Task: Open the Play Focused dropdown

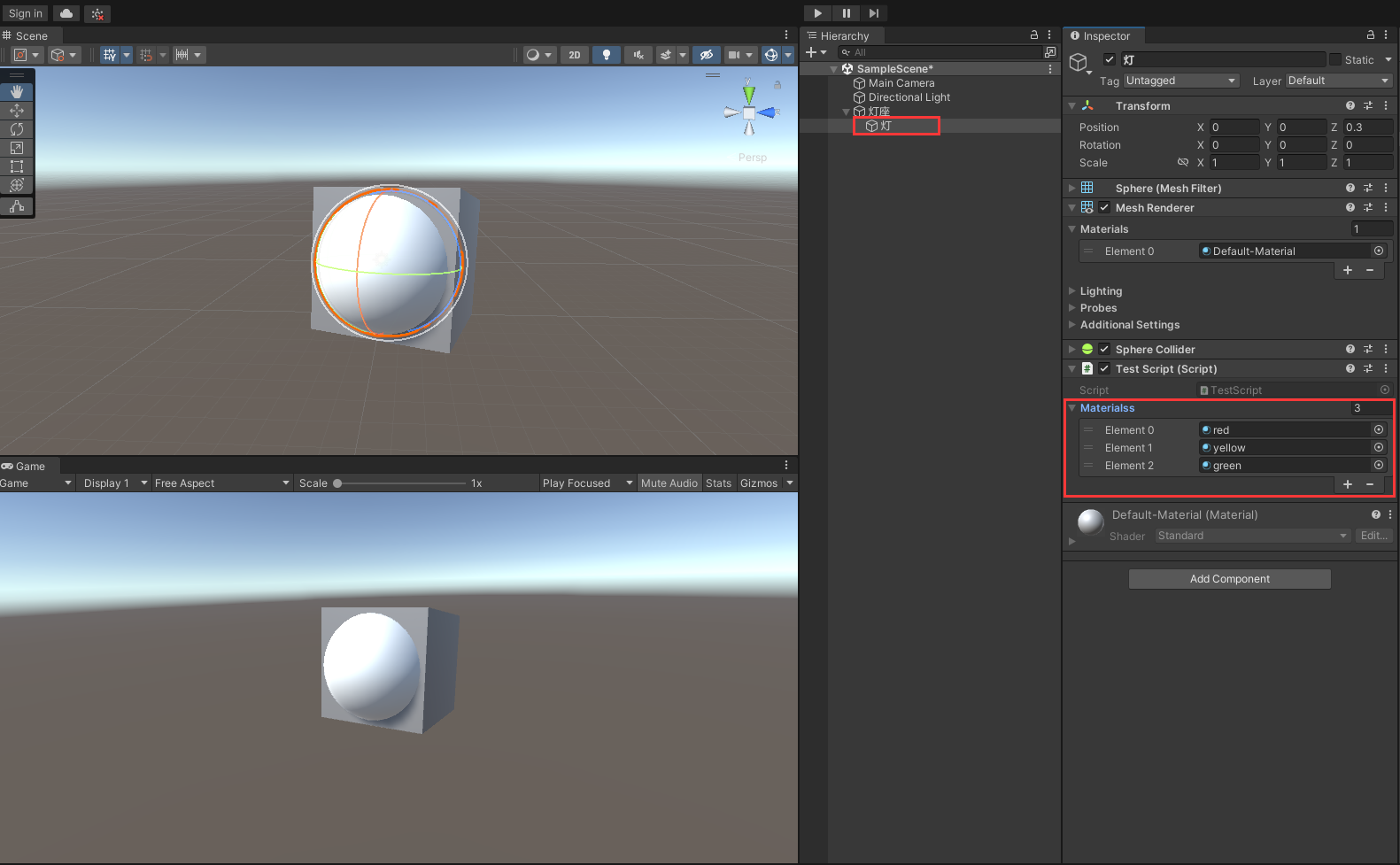Action: pos(587,483)
